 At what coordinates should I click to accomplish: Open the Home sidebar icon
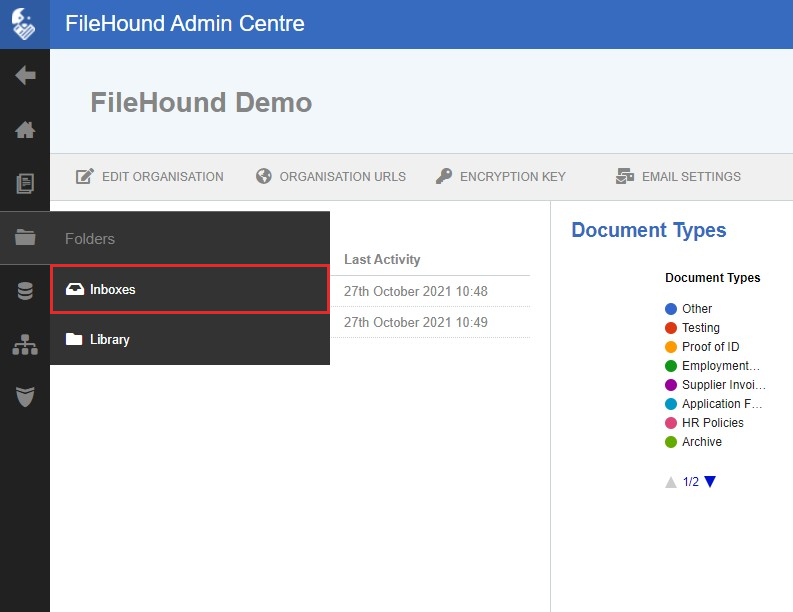25,130
